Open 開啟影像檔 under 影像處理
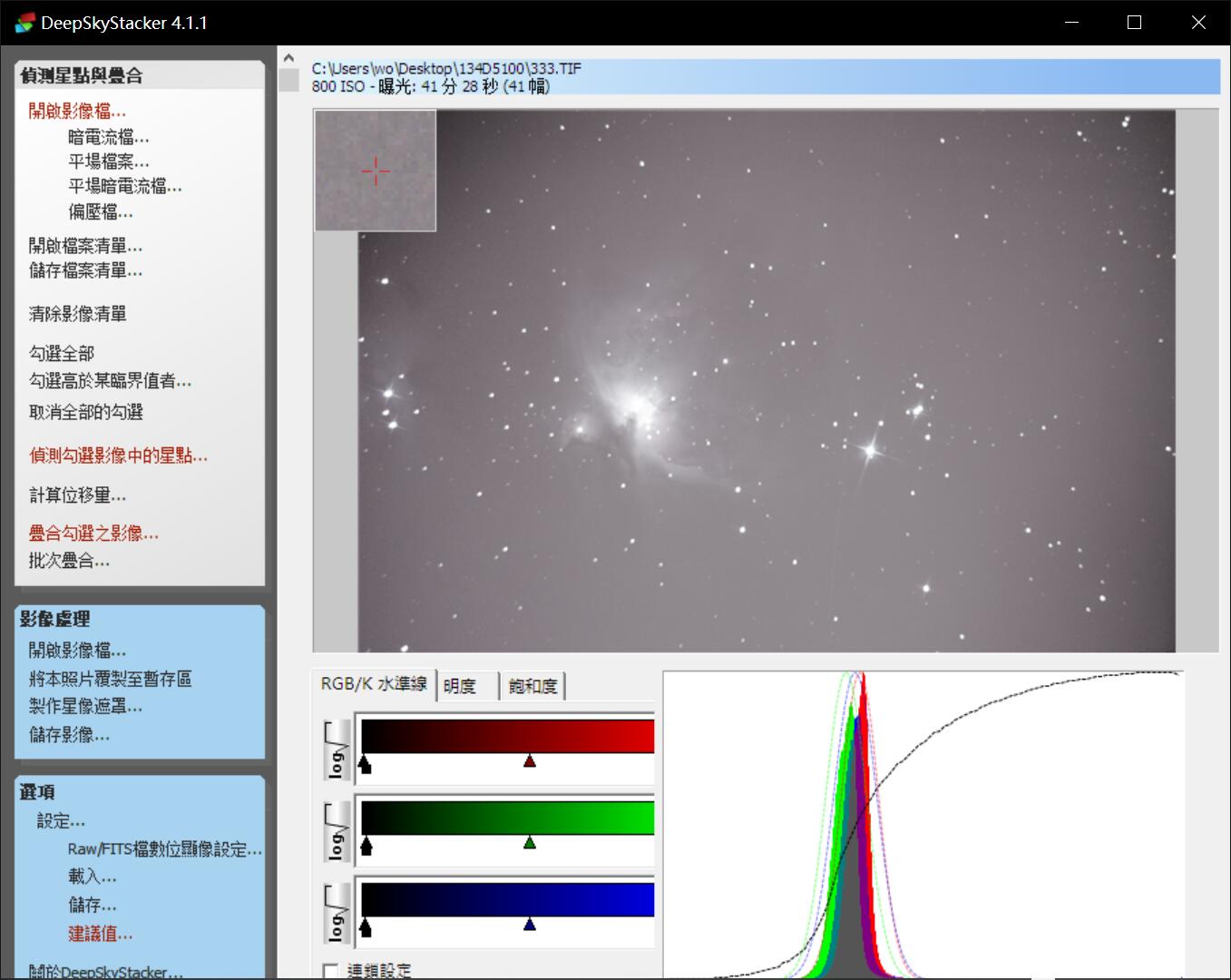The image size is (1231, 980). pos(77,651)
